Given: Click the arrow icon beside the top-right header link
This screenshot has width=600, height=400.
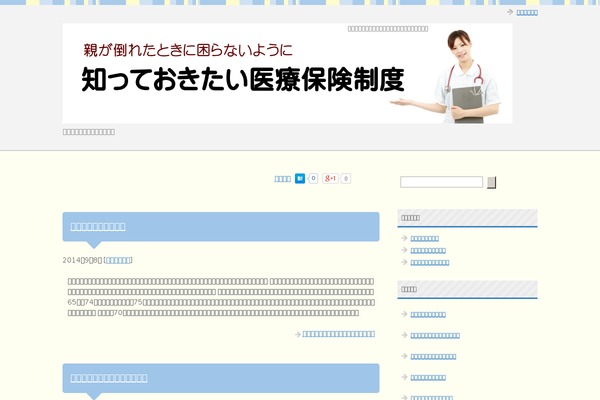Looking at the screenshot, I should click(x=510, y=12).
